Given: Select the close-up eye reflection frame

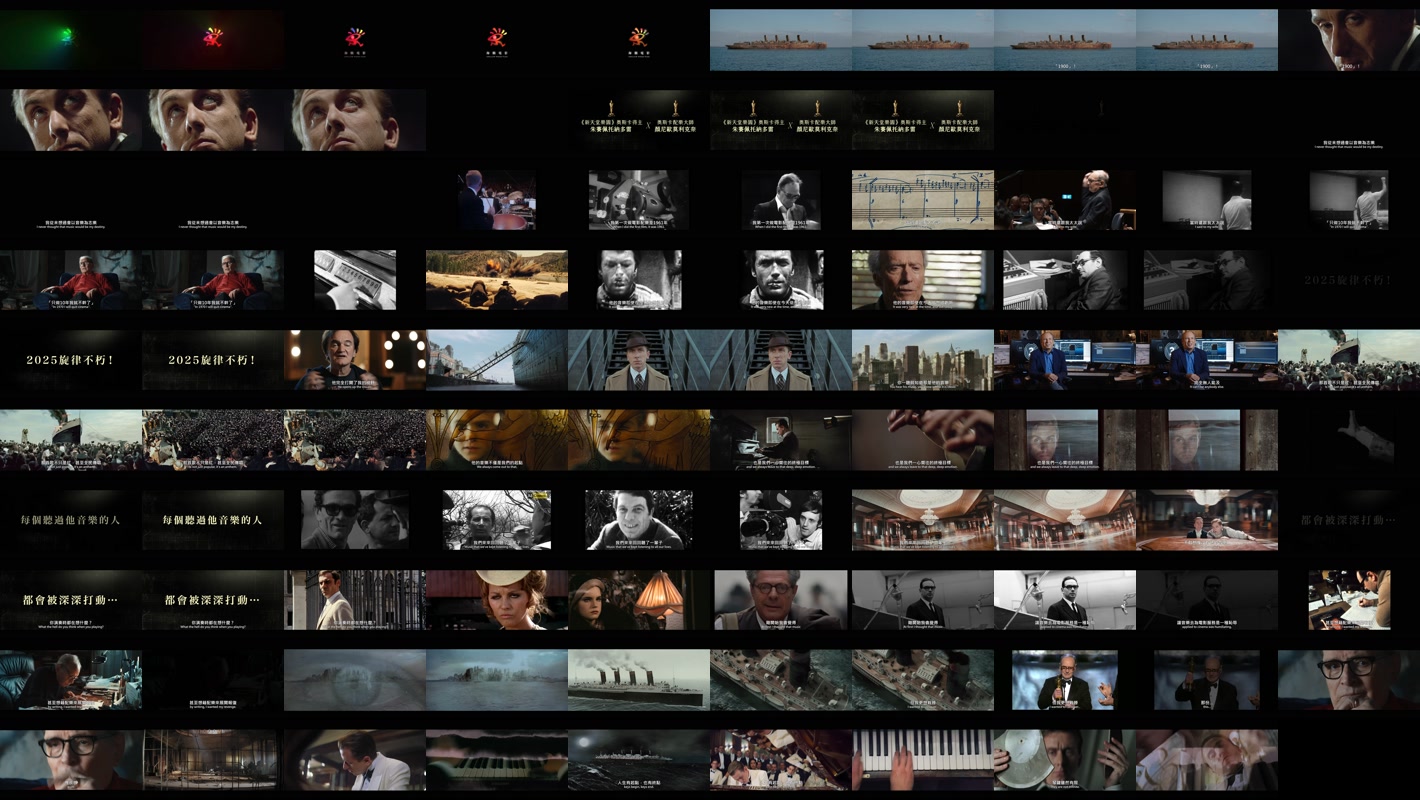Looking at the screenshot, I should click(354, 680).
